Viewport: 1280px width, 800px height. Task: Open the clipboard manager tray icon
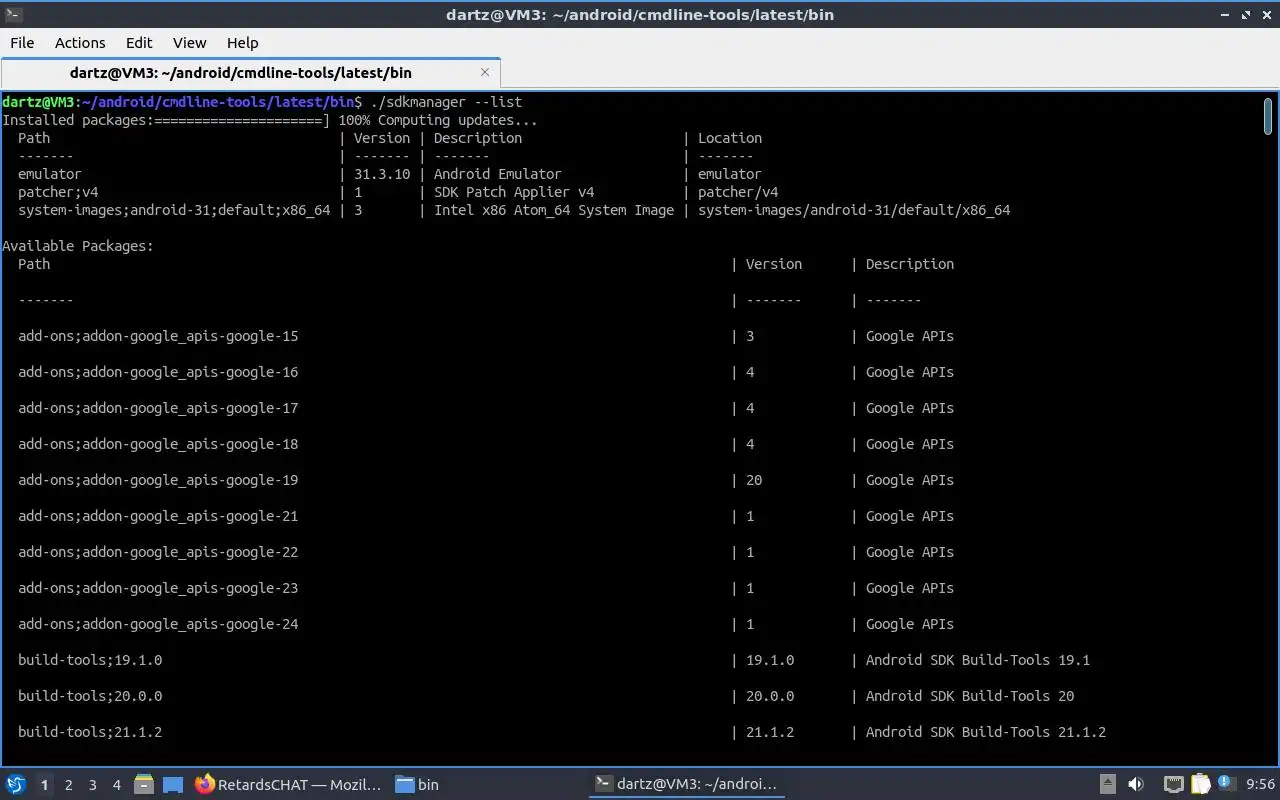click(1201, 784)
